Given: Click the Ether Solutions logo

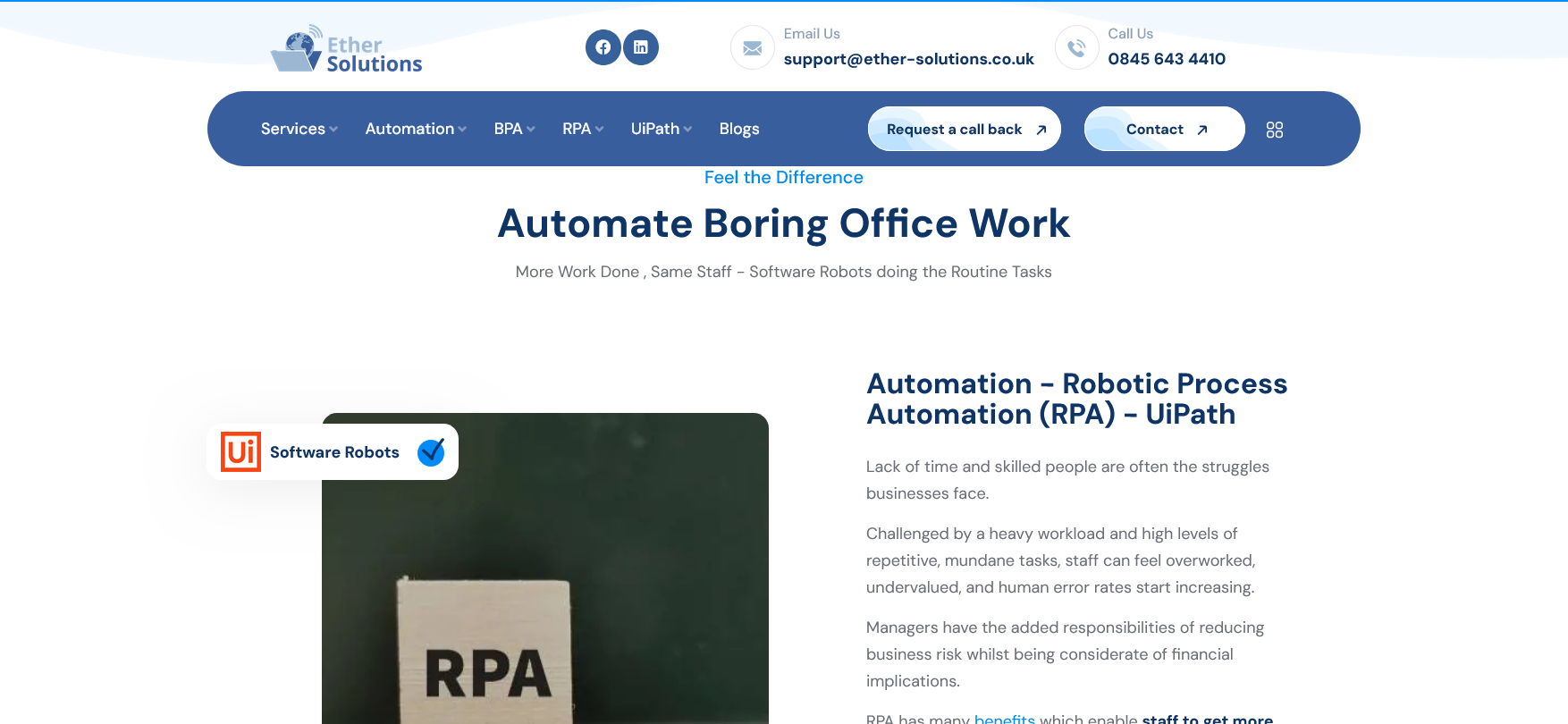Looking at the screenshot, I should pos(347,50).
